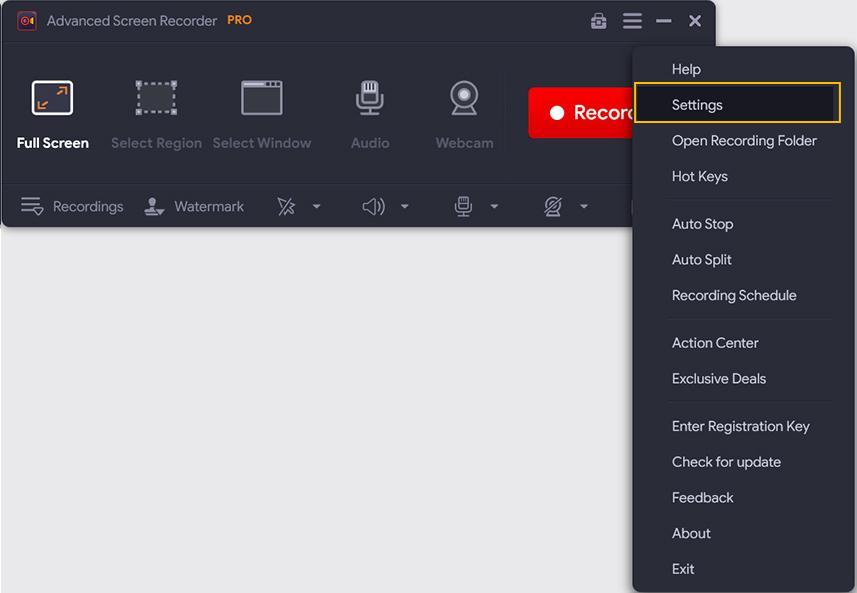Image resolution: width=857 pixels, height=593 pixels.
Task: Expand the webcam dropdown arrow
Action: point(584,207)
